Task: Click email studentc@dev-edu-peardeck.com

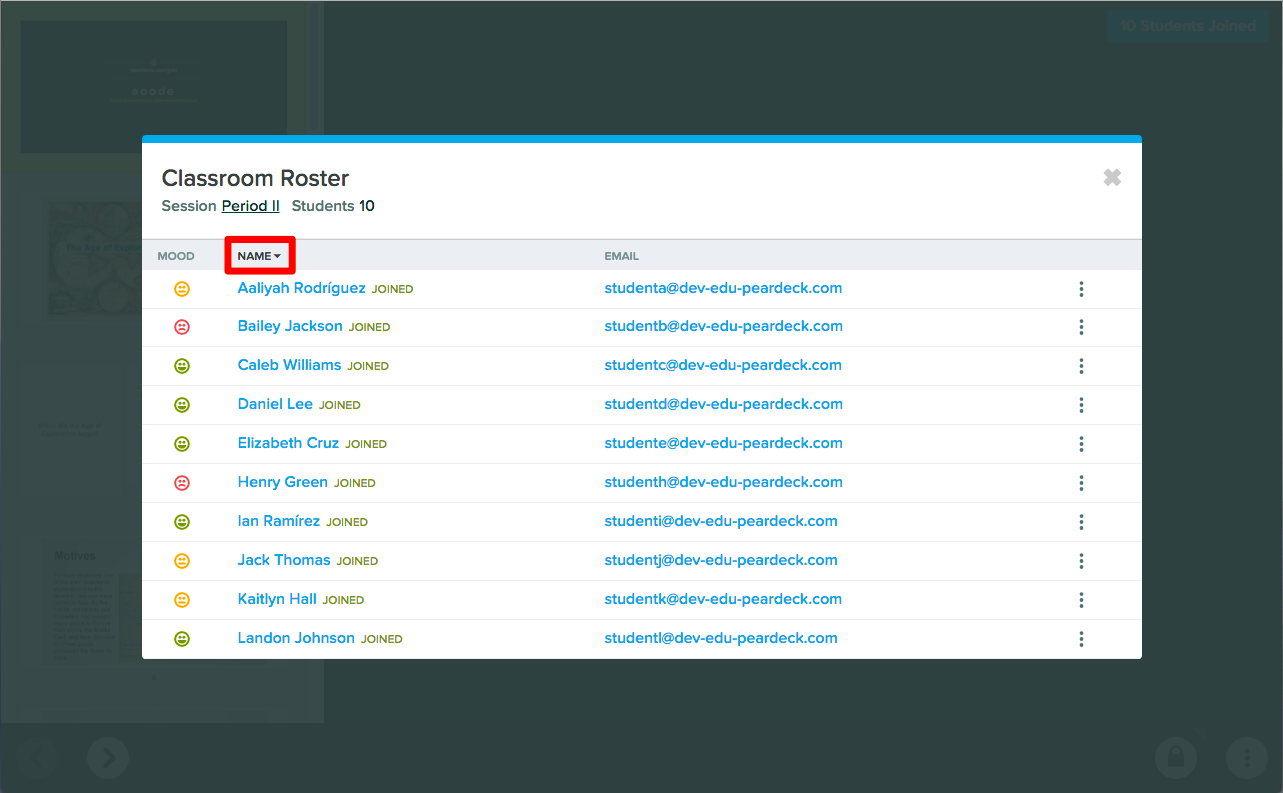Action: pyautogui.click(x=723, y=365)
